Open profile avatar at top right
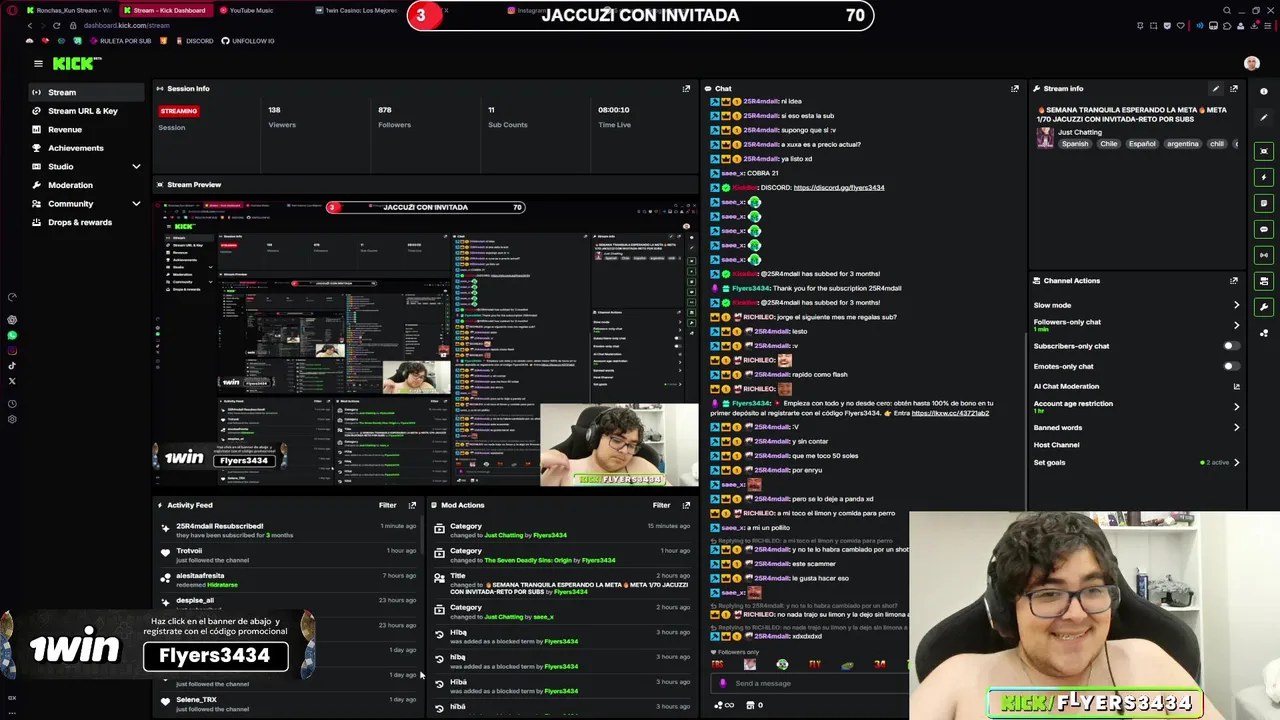This screenshot has height=720, width=1280. click(x=1251, y=63)
